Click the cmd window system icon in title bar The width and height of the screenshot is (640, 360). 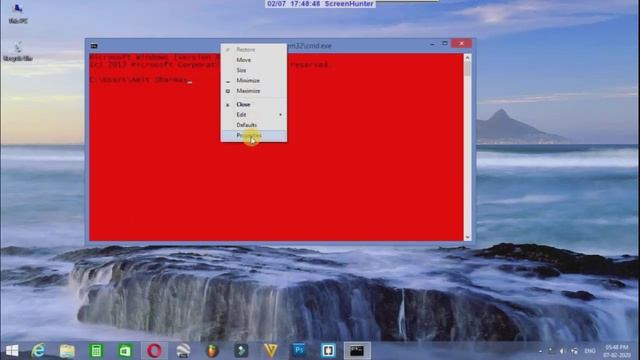[94, 46]
